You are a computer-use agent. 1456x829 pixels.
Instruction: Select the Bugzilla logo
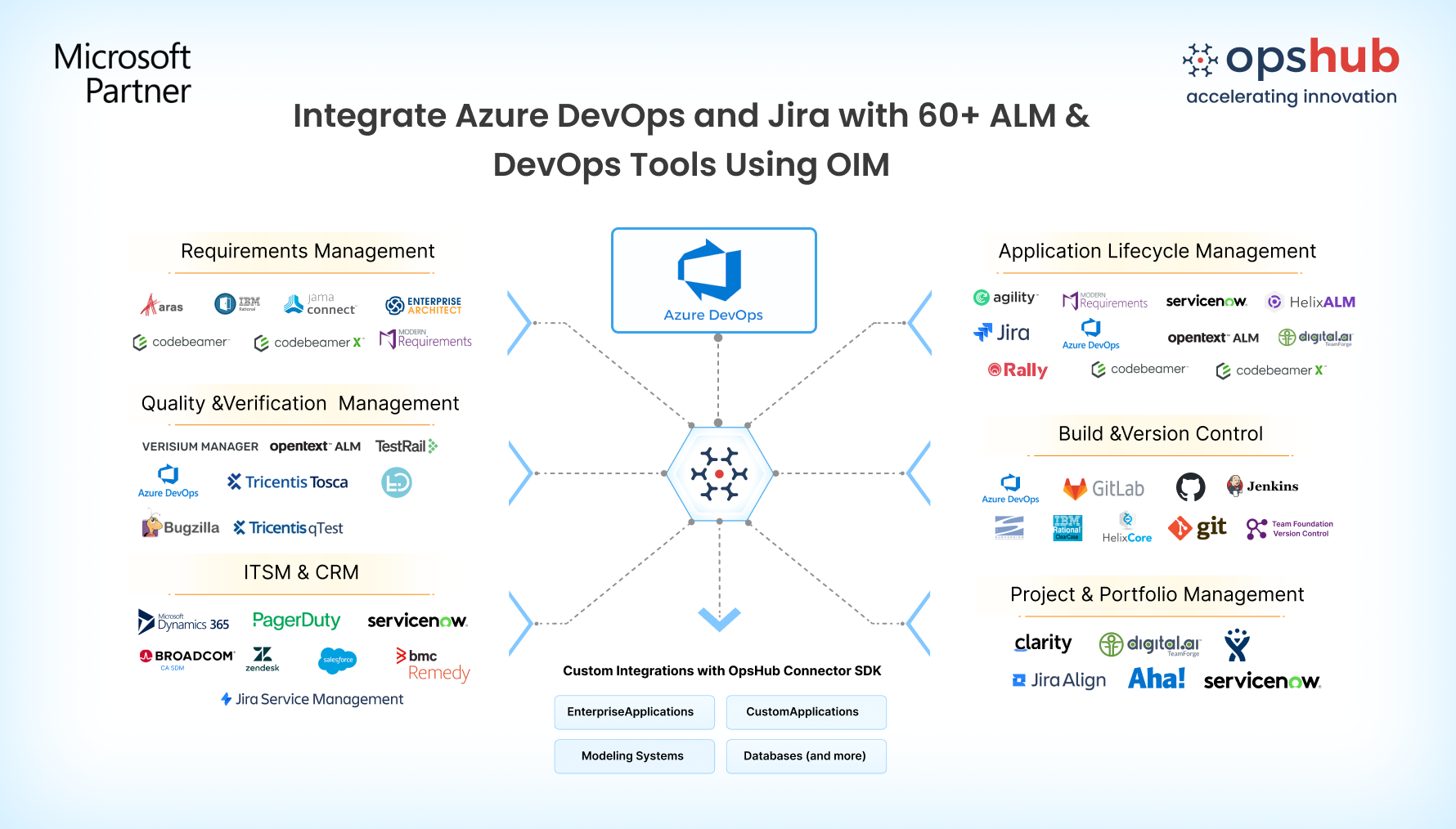(181, 526)
